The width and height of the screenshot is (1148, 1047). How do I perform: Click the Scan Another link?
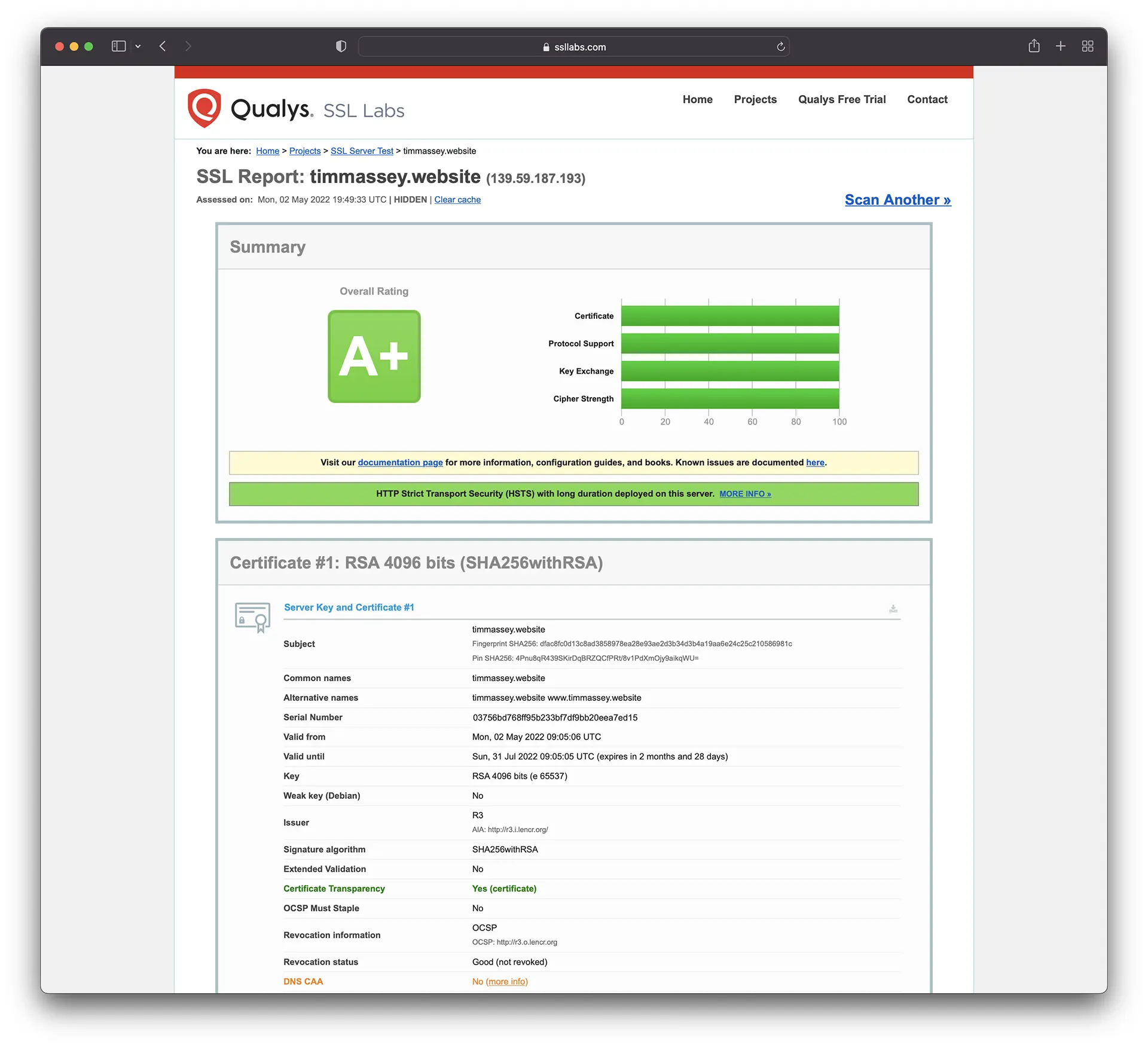coord(897,200)
